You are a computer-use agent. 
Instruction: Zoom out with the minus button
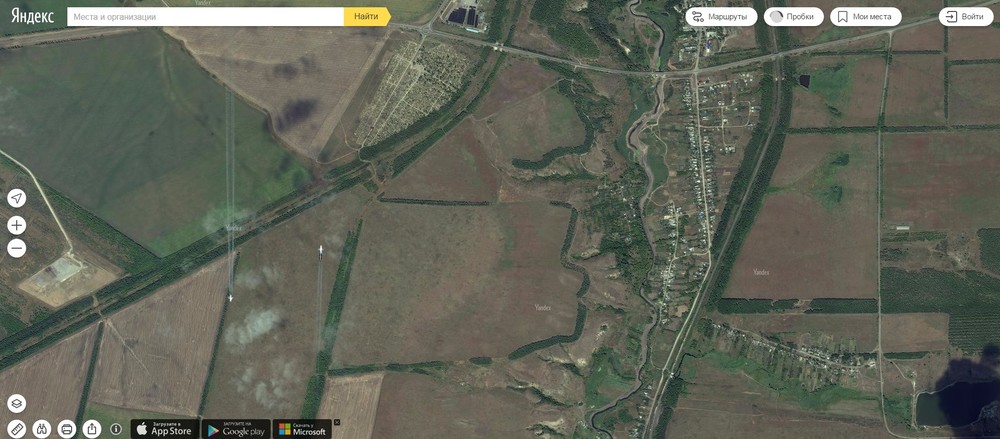(x=17, y=248)
